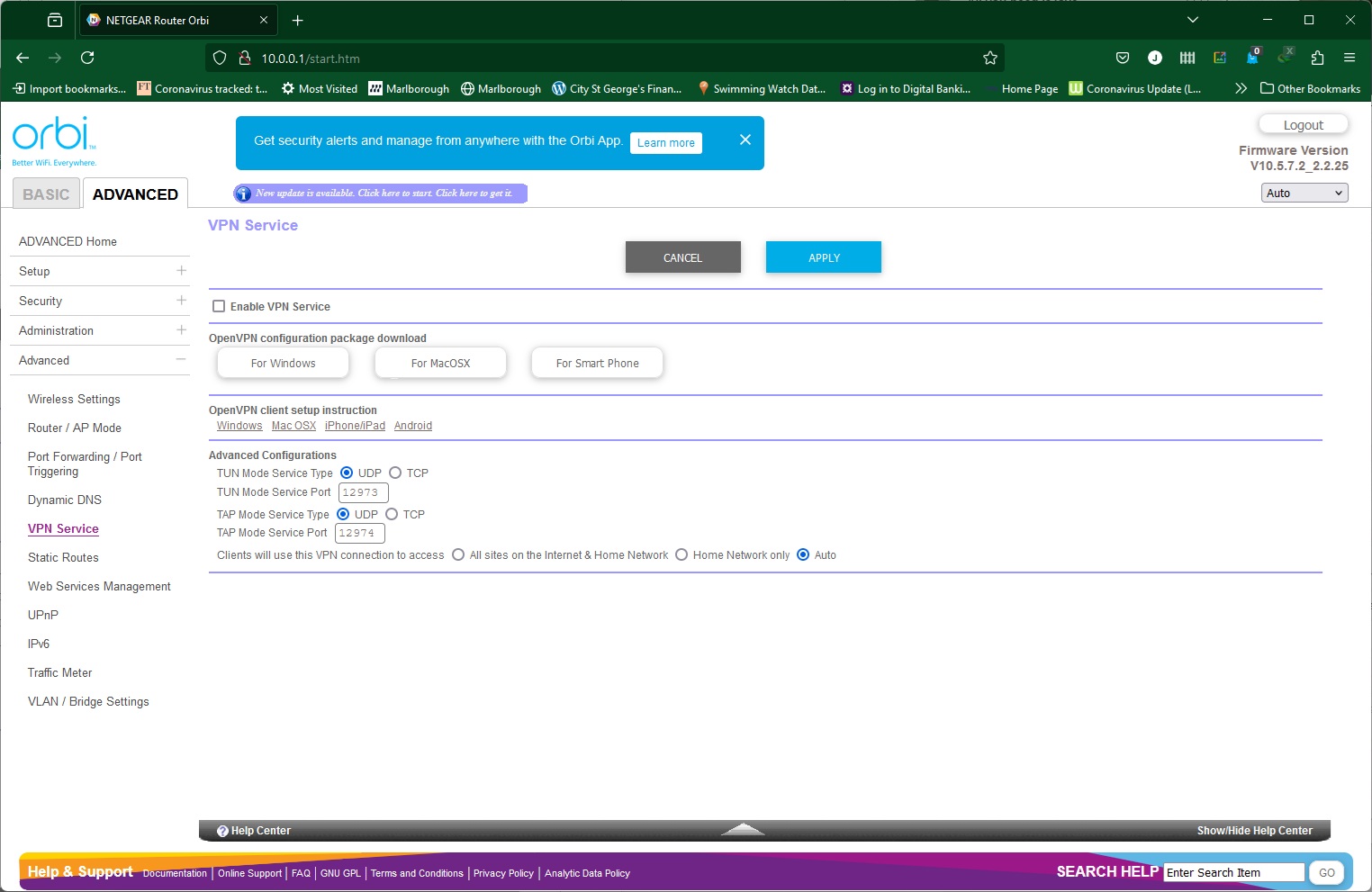The width and height of the screenshot is (1372, 892).
Task: Click the TAP Mode Service Port field
Action: [x=360, y=533]
